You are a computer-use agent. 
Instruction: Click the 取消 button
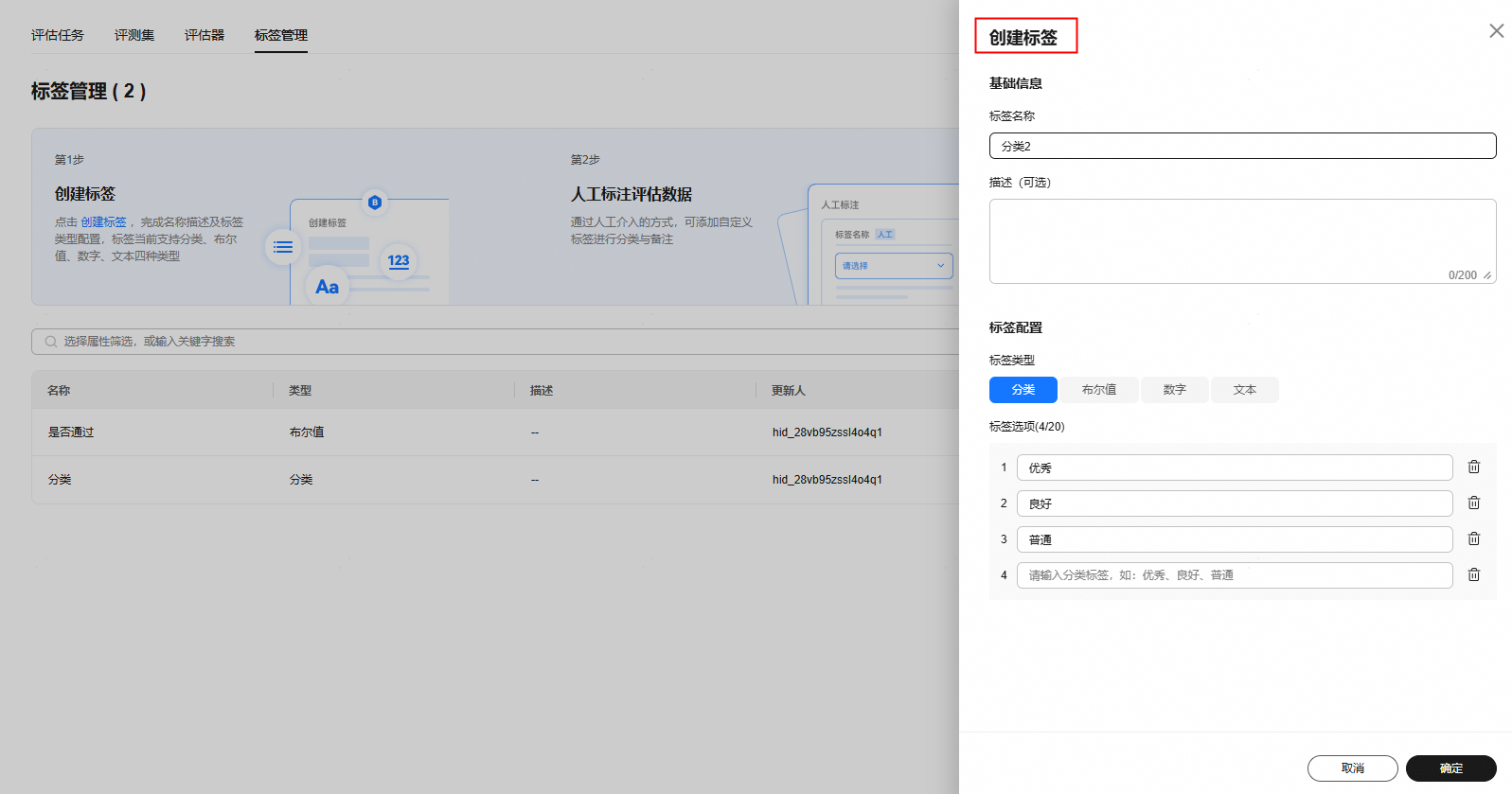pos(1353,768)
